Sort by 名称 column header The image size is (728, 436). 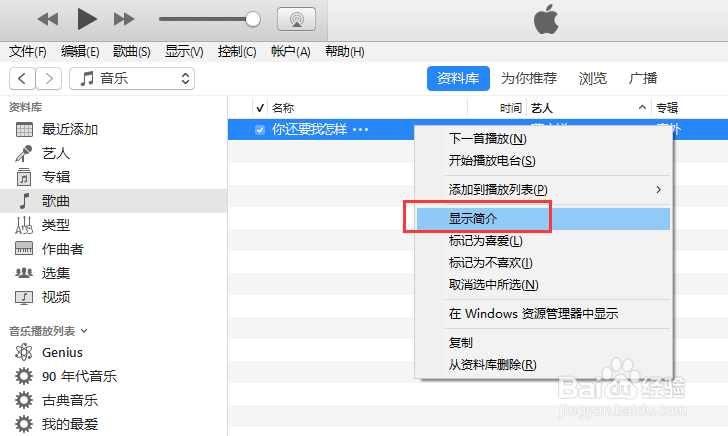coord(283,108)
